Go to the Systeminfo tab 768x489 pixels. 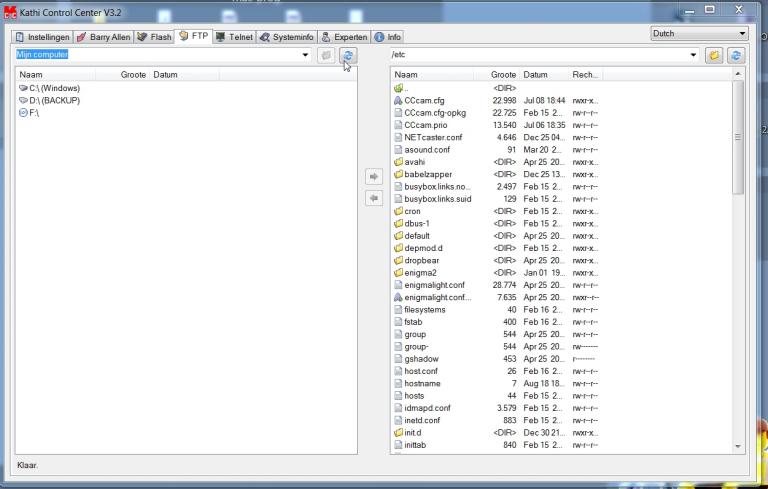pos(286,37)
